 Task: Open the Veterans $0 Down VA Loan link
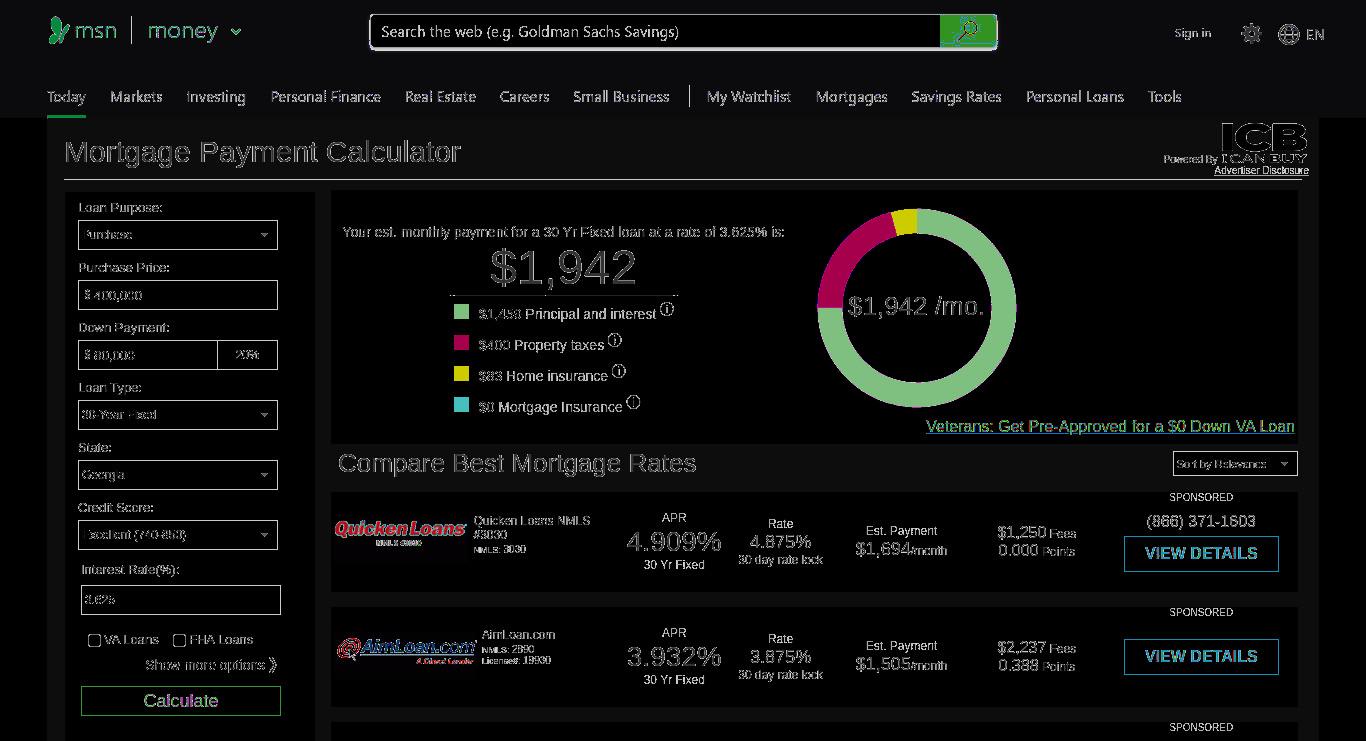coord(1110,426)
